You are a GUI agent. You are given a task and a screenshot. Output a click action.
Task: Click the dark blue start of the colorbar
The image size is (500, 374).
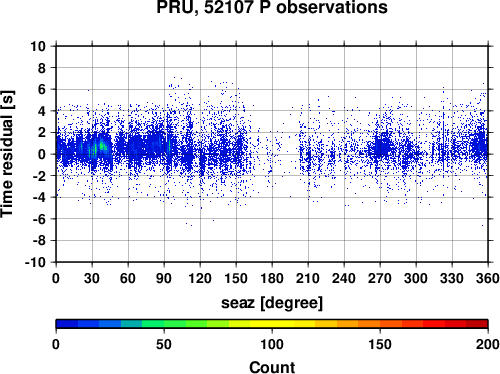click(67, 324)
